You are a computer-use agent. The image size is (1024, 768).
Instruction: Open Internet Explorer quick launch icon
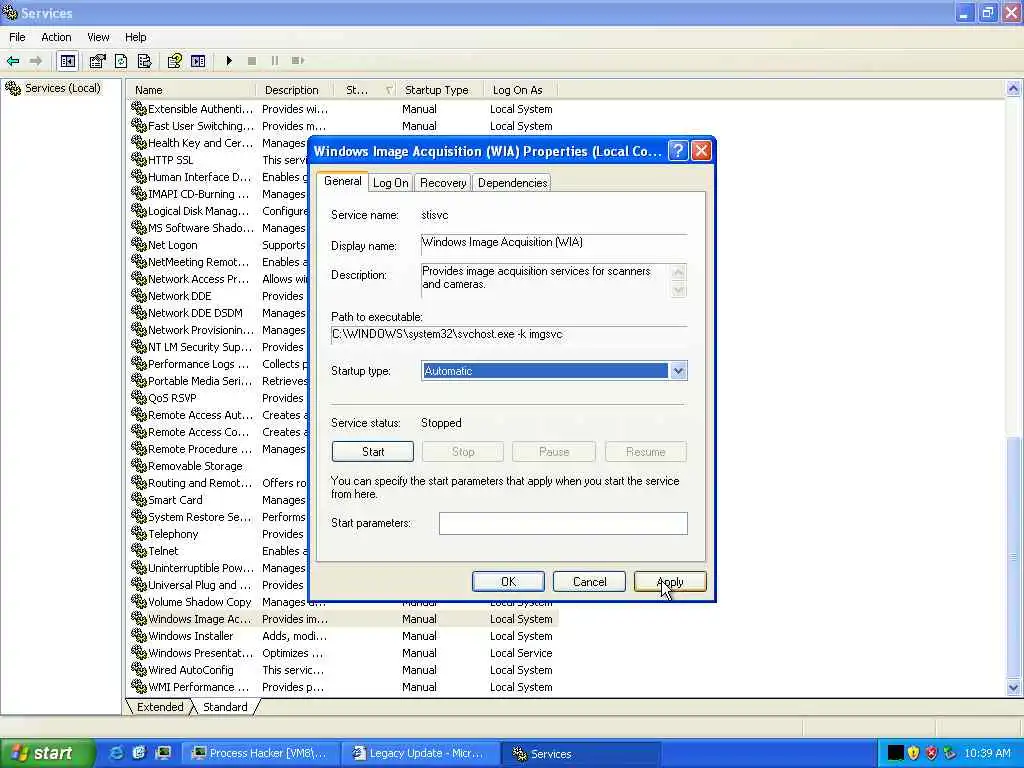[x=116, y=753]
